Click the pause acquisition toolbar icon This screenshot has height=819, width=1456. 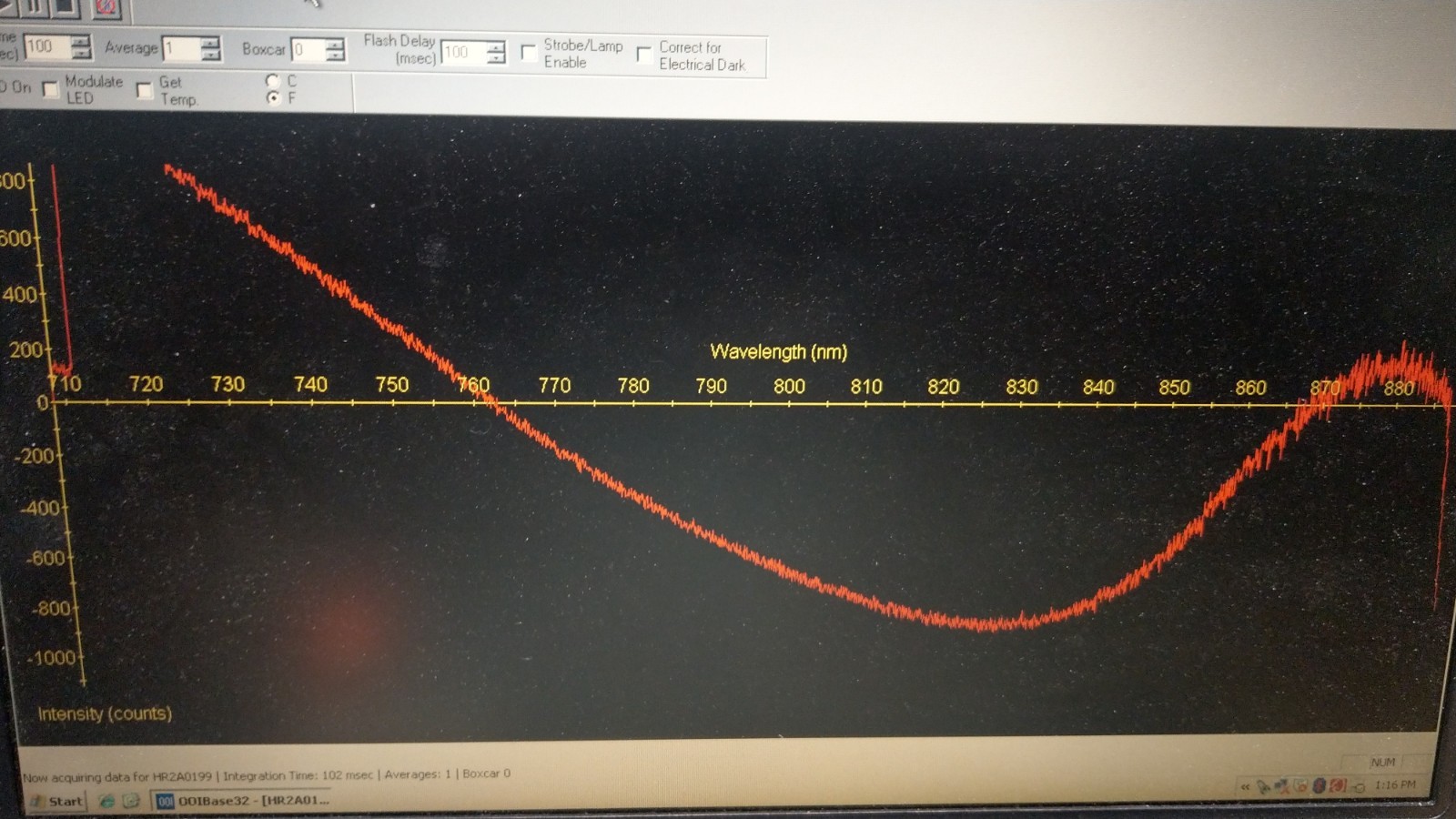click(x=34, y=7)
